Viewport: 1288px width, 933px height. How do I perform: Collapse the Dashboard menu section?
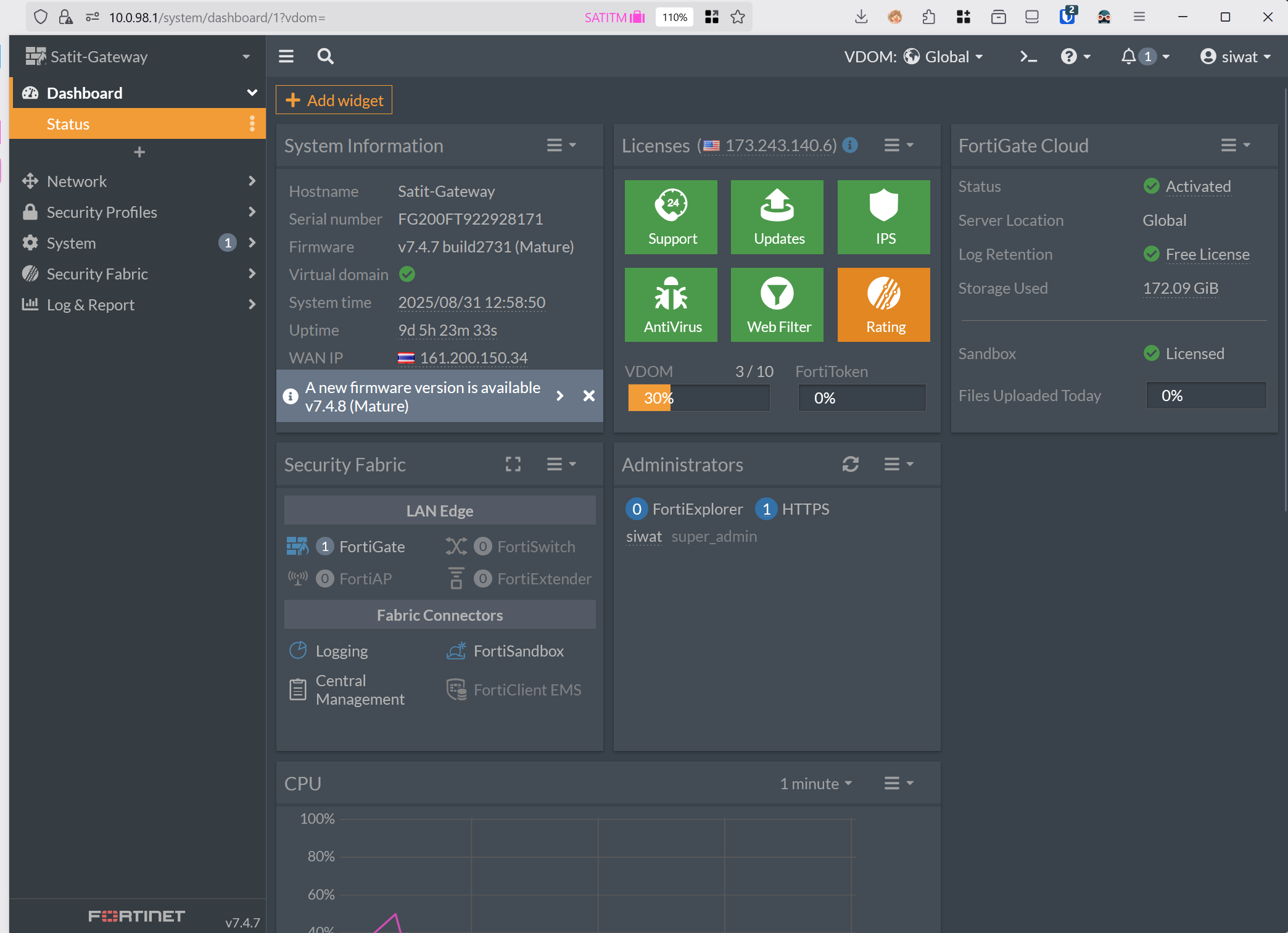(x=252, y=93)
